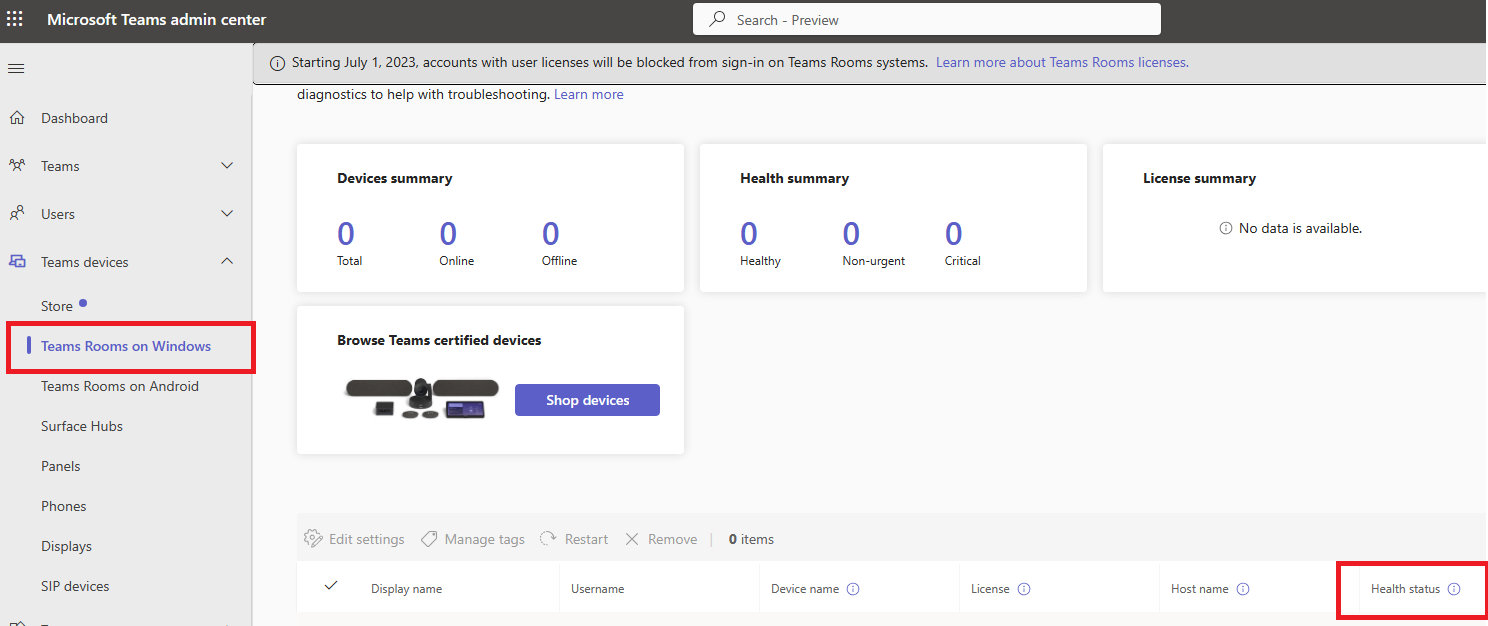This screenshot has width=1488, height=626.
Task: Select Teams Rooms on Windows
Action: tap(126, 346)
